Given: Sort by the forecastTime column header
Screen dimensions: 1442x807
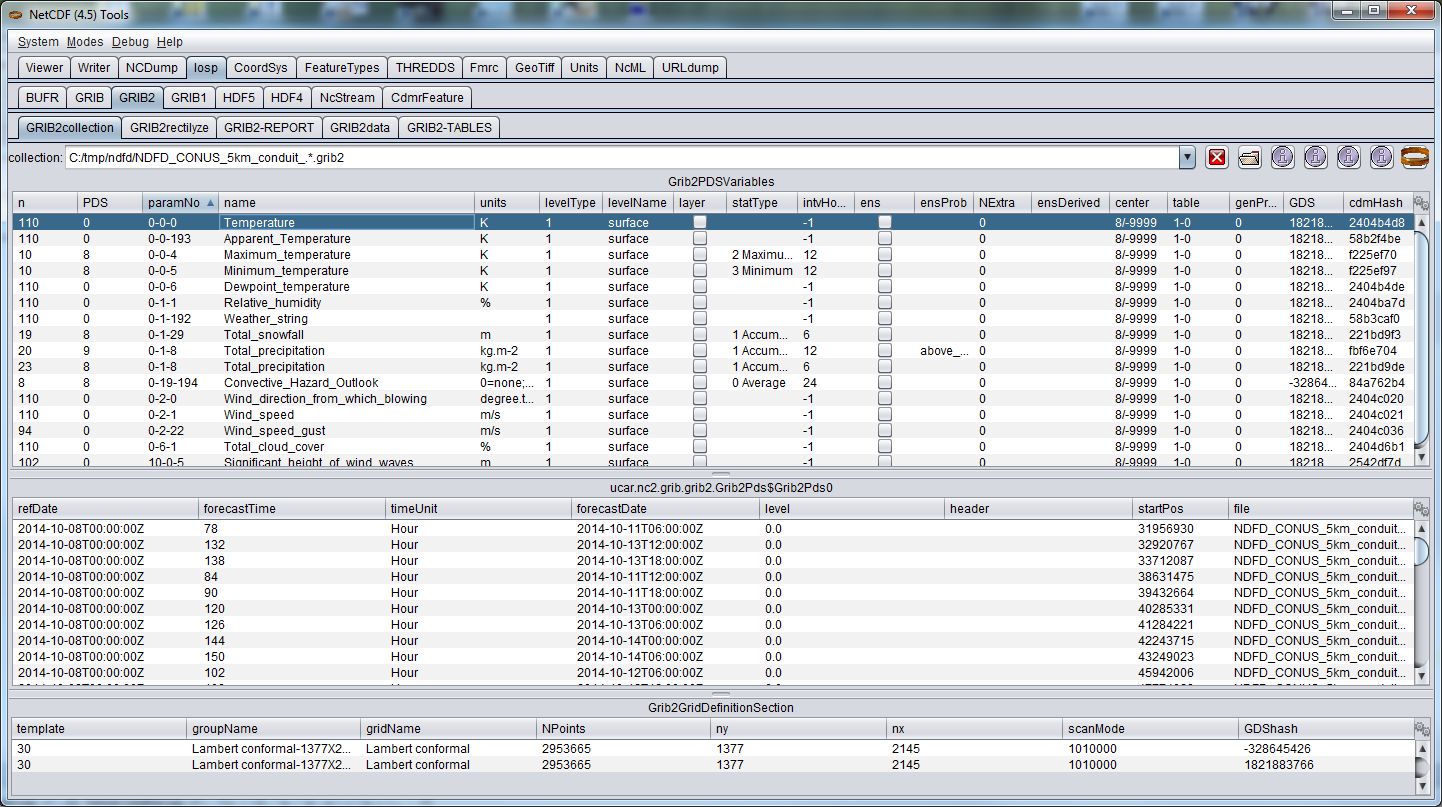Looking at the screenshot, I should (290, 509).
